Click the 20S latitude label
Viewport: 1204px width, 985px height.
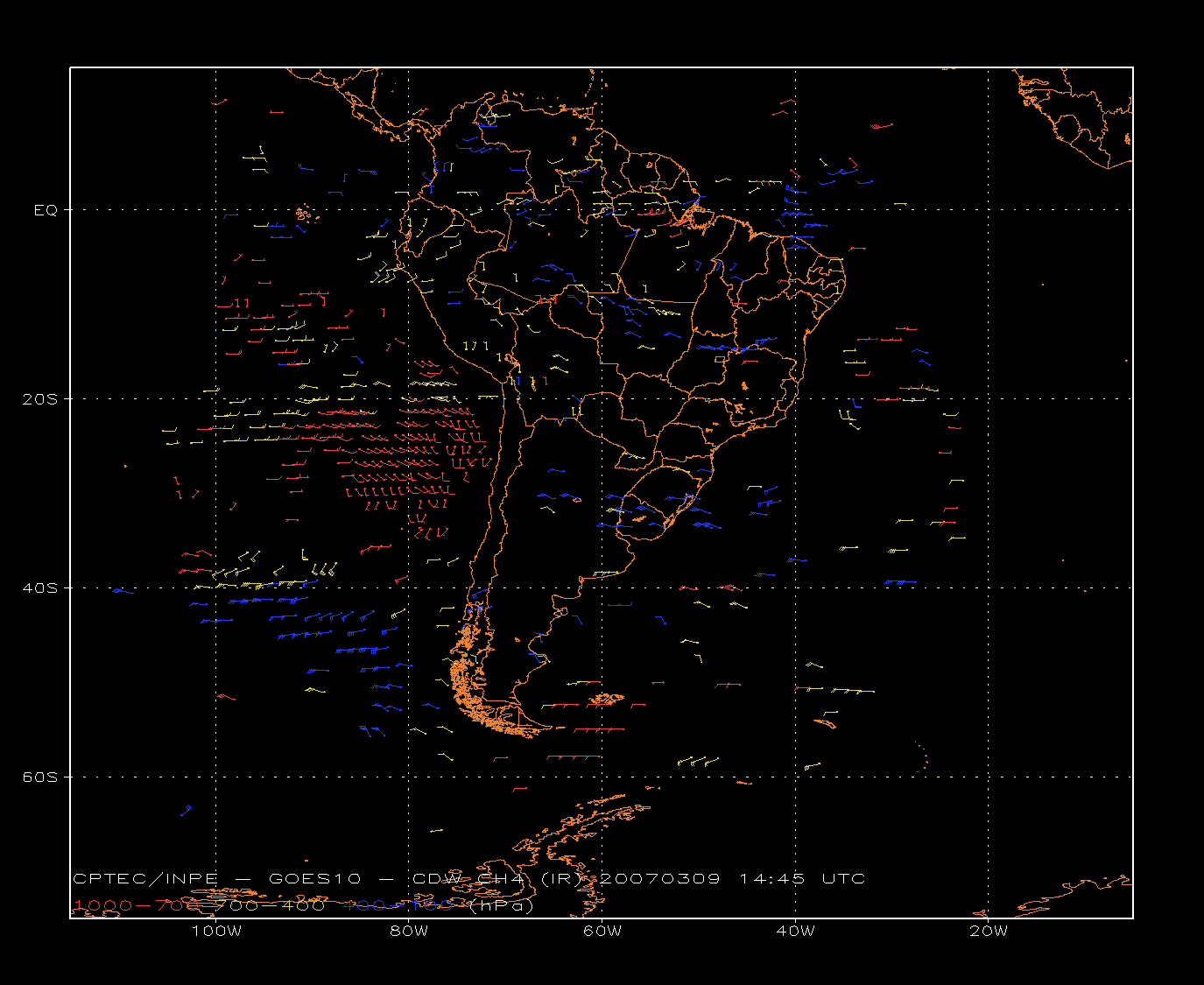(40, 398)
